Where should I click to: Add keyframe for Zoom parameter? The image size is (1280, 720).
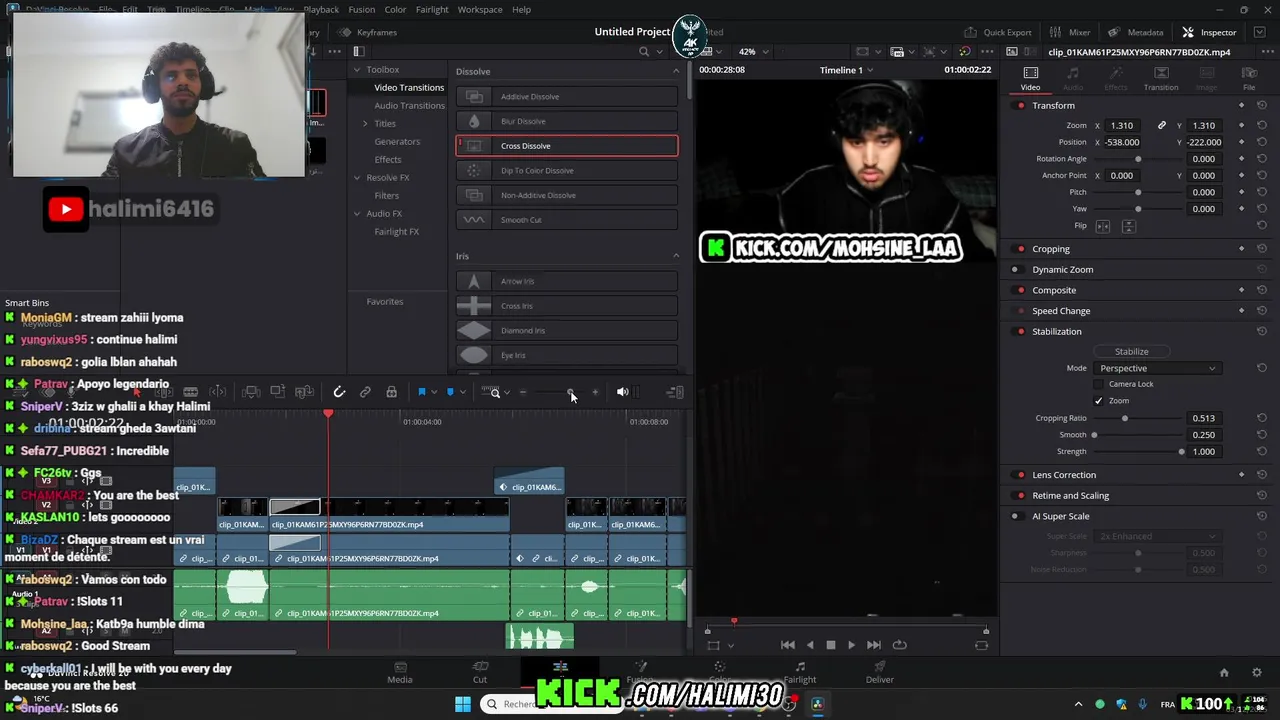point(1242,126)
